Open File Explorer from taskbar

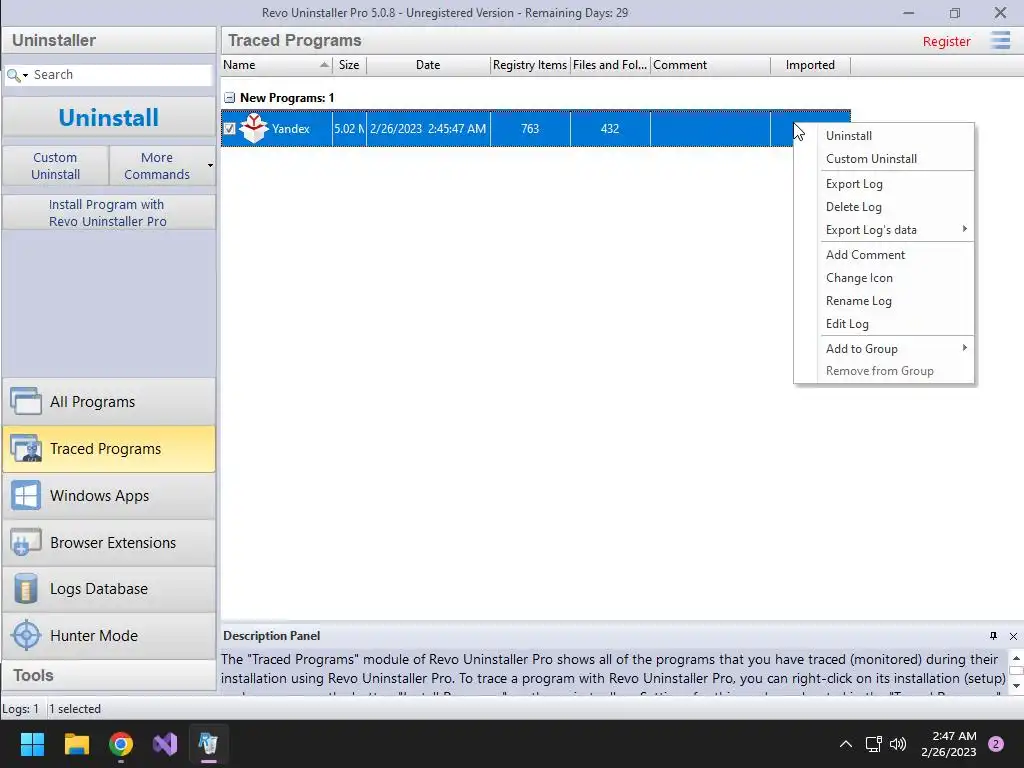[76, 744]
